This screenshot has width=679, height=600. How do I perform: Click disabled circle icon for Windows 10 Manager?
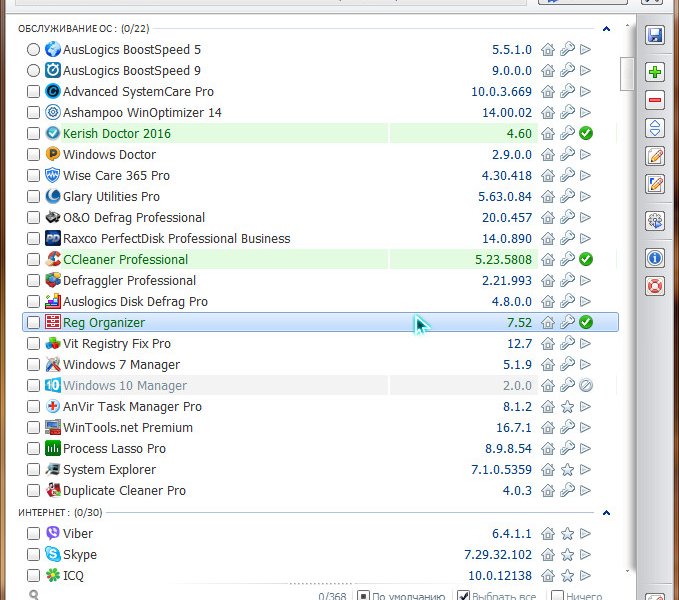586,385
